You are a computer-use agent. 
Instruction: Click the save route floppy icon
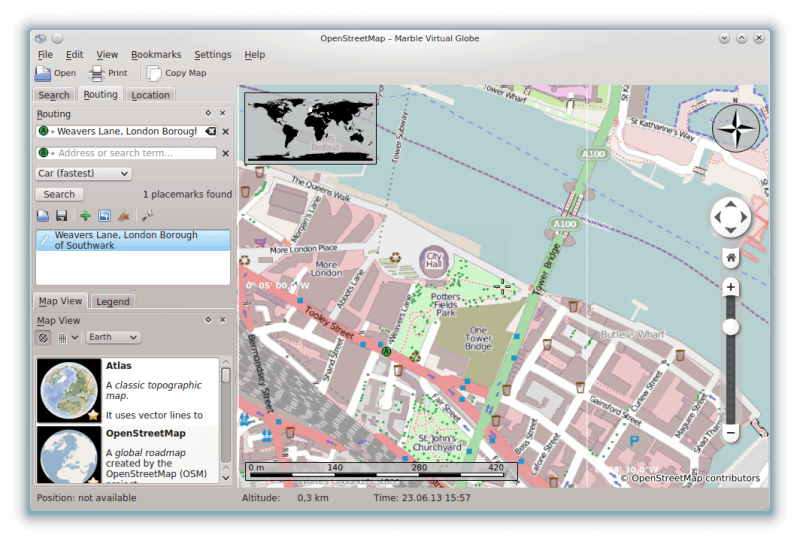62,216
